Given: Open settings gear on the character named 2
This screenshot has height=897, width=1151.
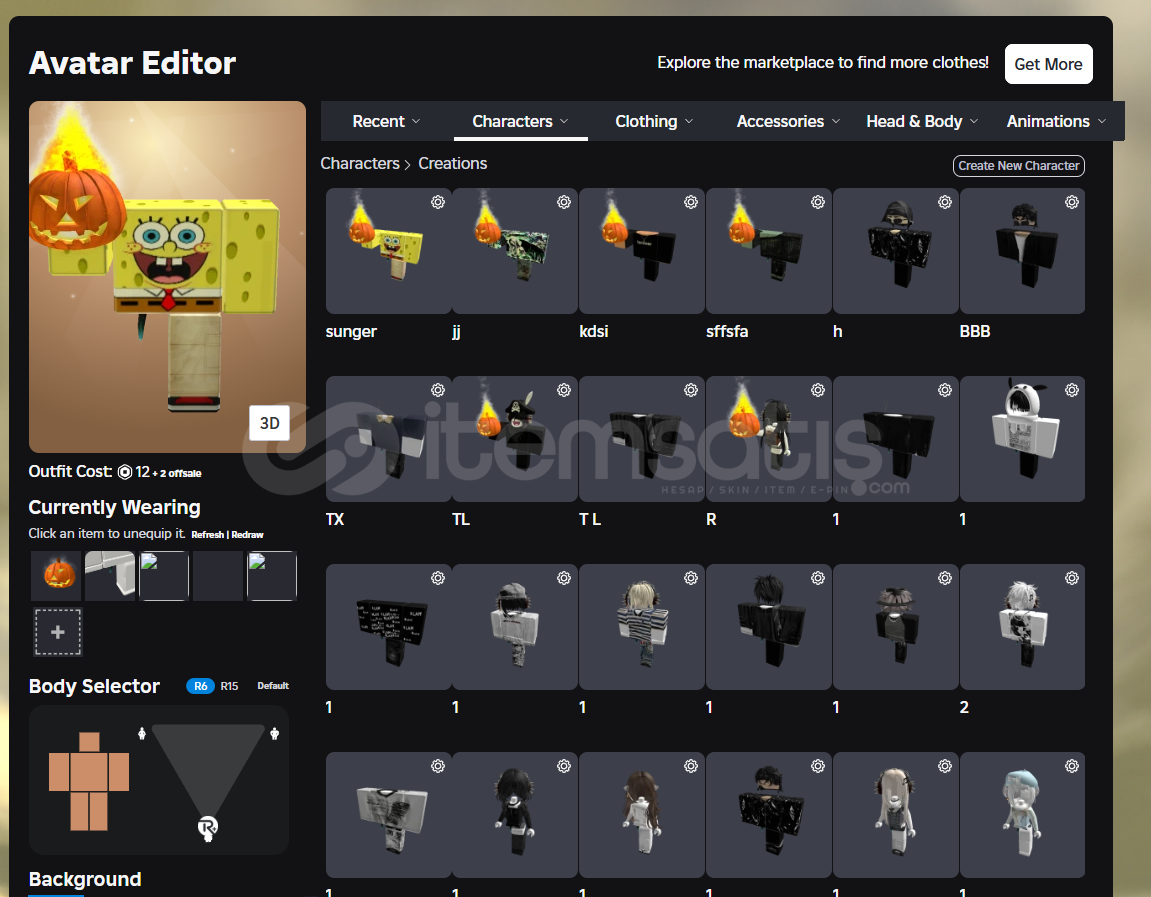Looking at the screenshot, I should coord(1072,578).
